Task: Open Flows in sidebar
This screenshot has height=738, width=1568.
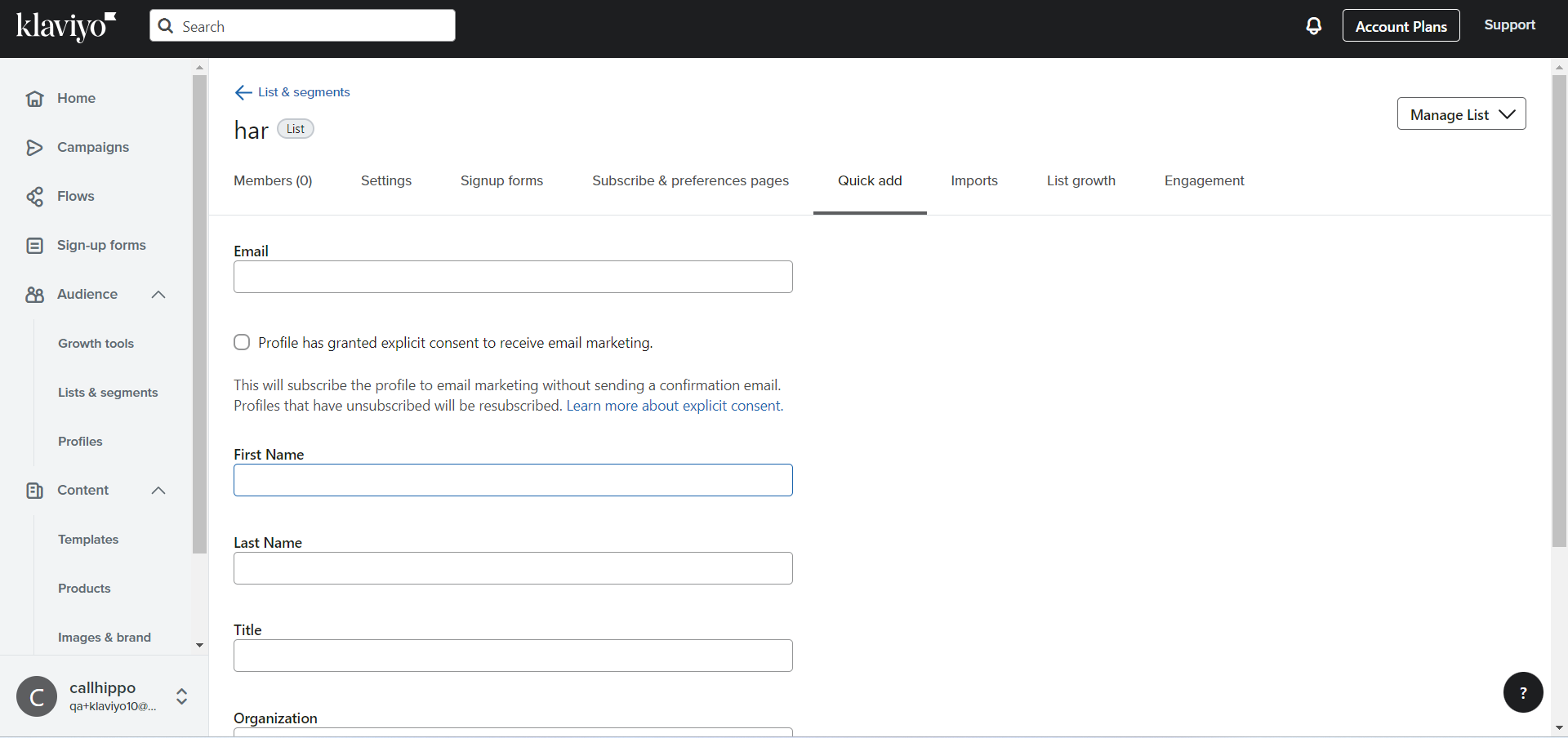Action: pos(76,196)
